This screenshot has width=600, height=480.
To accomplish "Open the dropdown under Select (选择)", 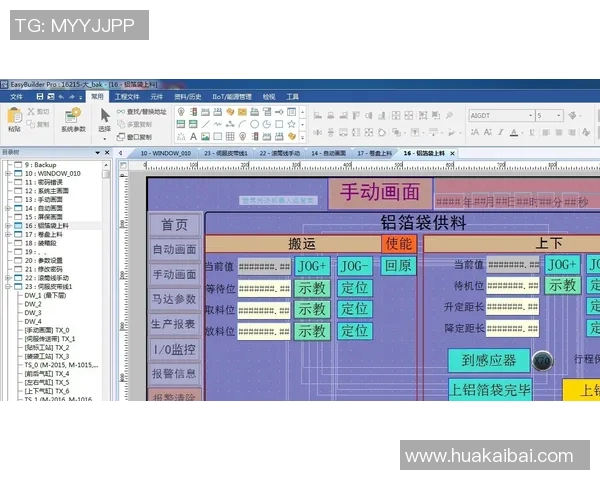I will [104, 139].
